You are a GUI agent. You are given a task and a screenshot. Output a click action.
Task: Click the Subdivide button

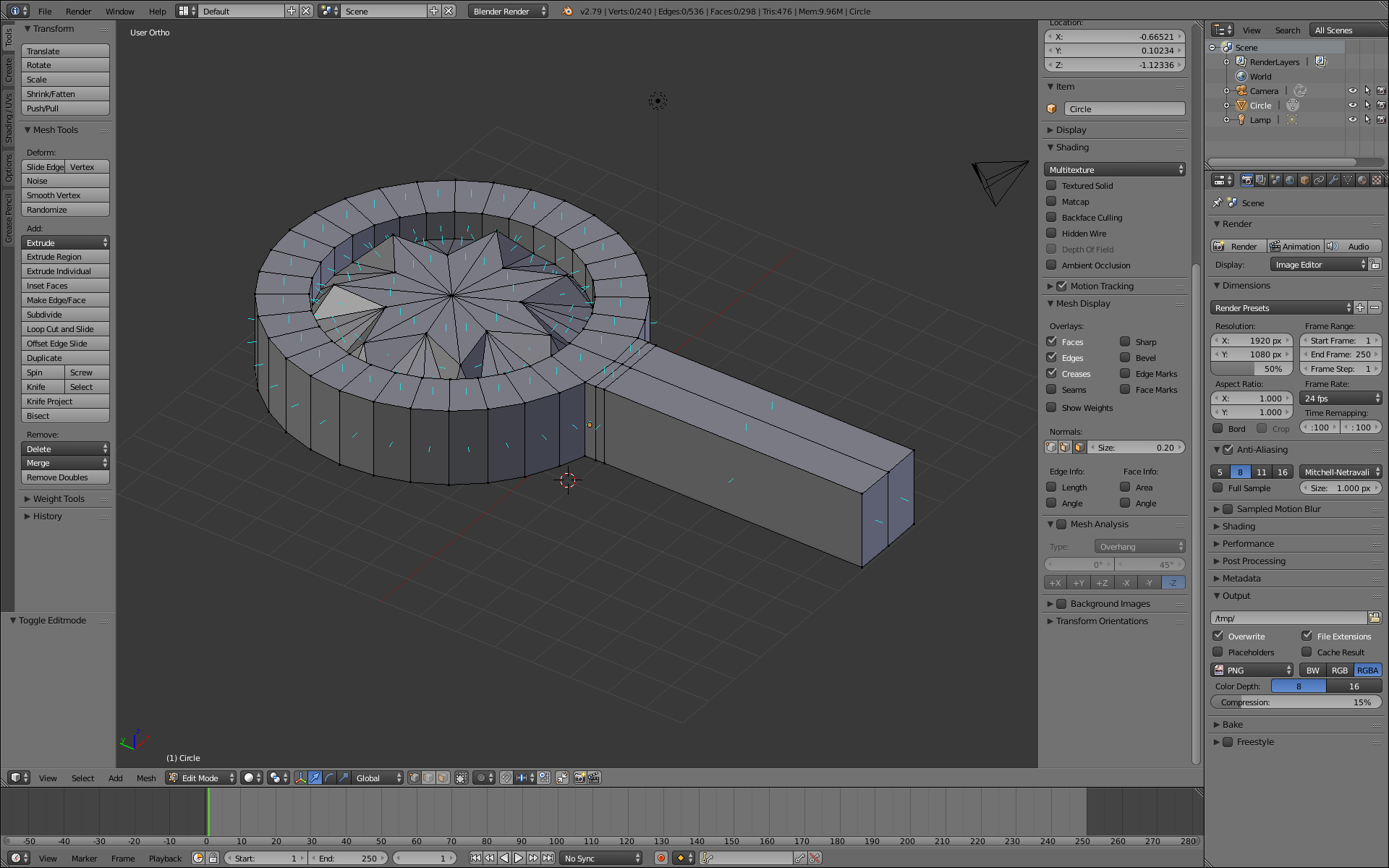click(x=65, y=314)
